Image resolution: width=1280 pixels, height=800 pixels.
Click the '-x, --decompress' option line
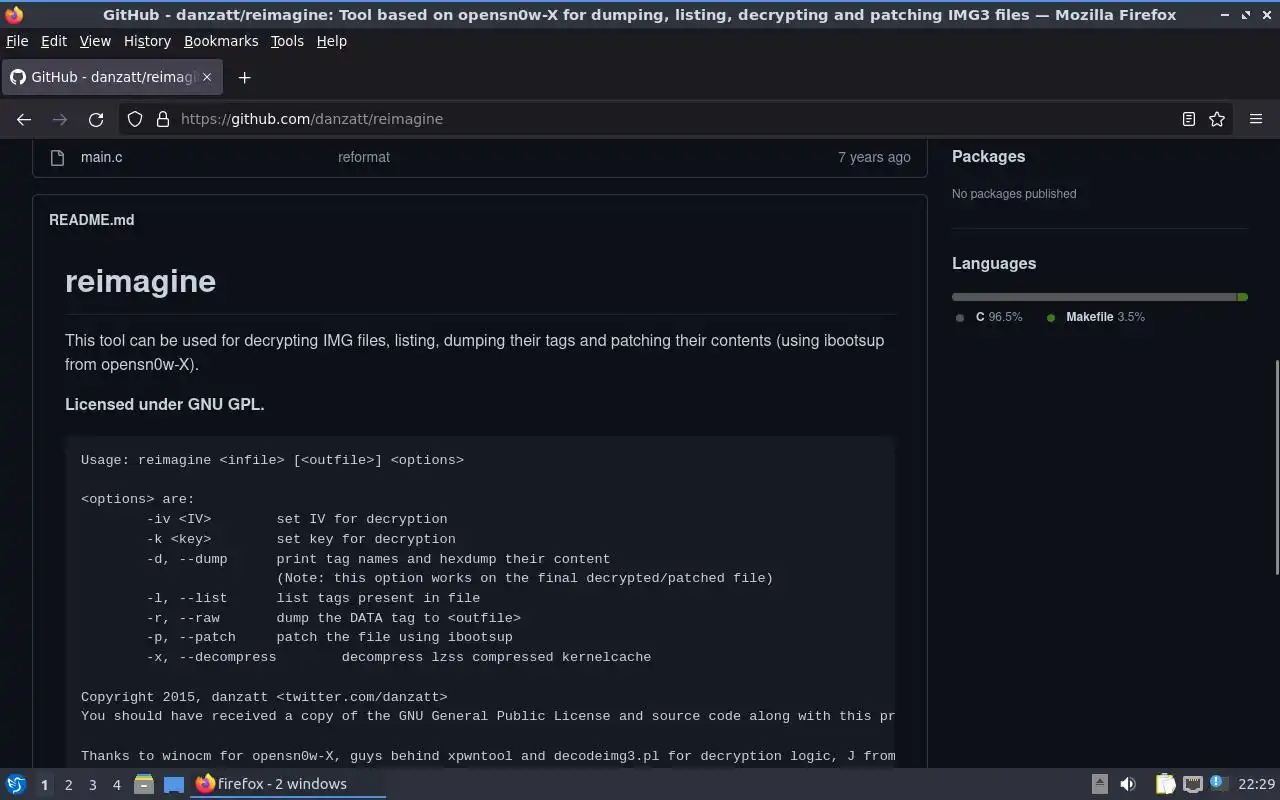[x=398, y=657]
